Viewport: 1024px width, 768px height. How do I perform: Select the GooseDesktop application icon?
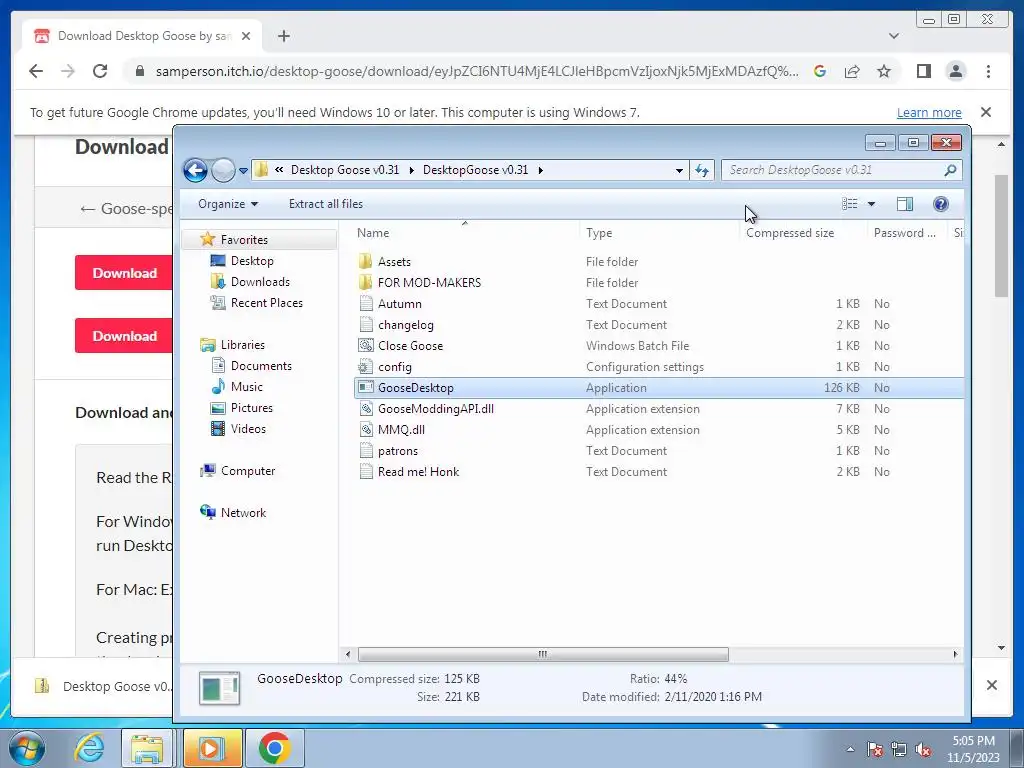[x=366, y=387]
